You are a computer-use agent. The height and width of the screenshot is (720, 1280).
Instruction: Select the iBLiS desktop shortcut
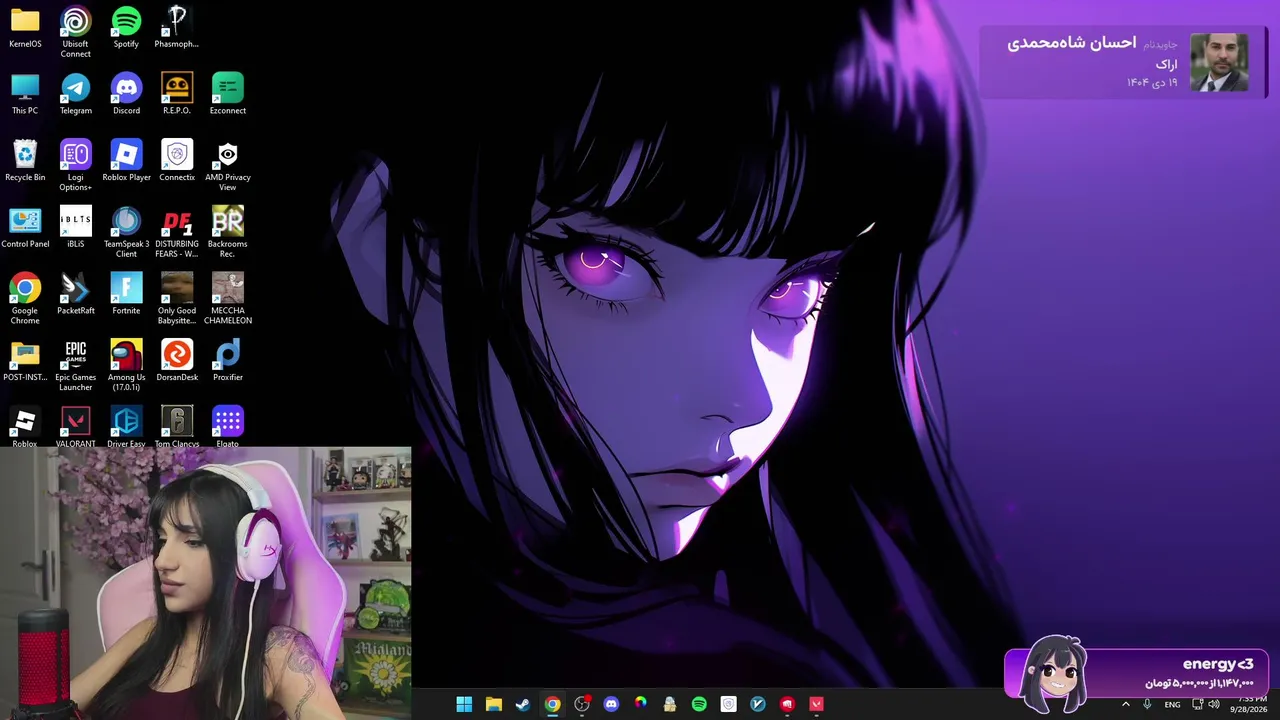(75, 228)
